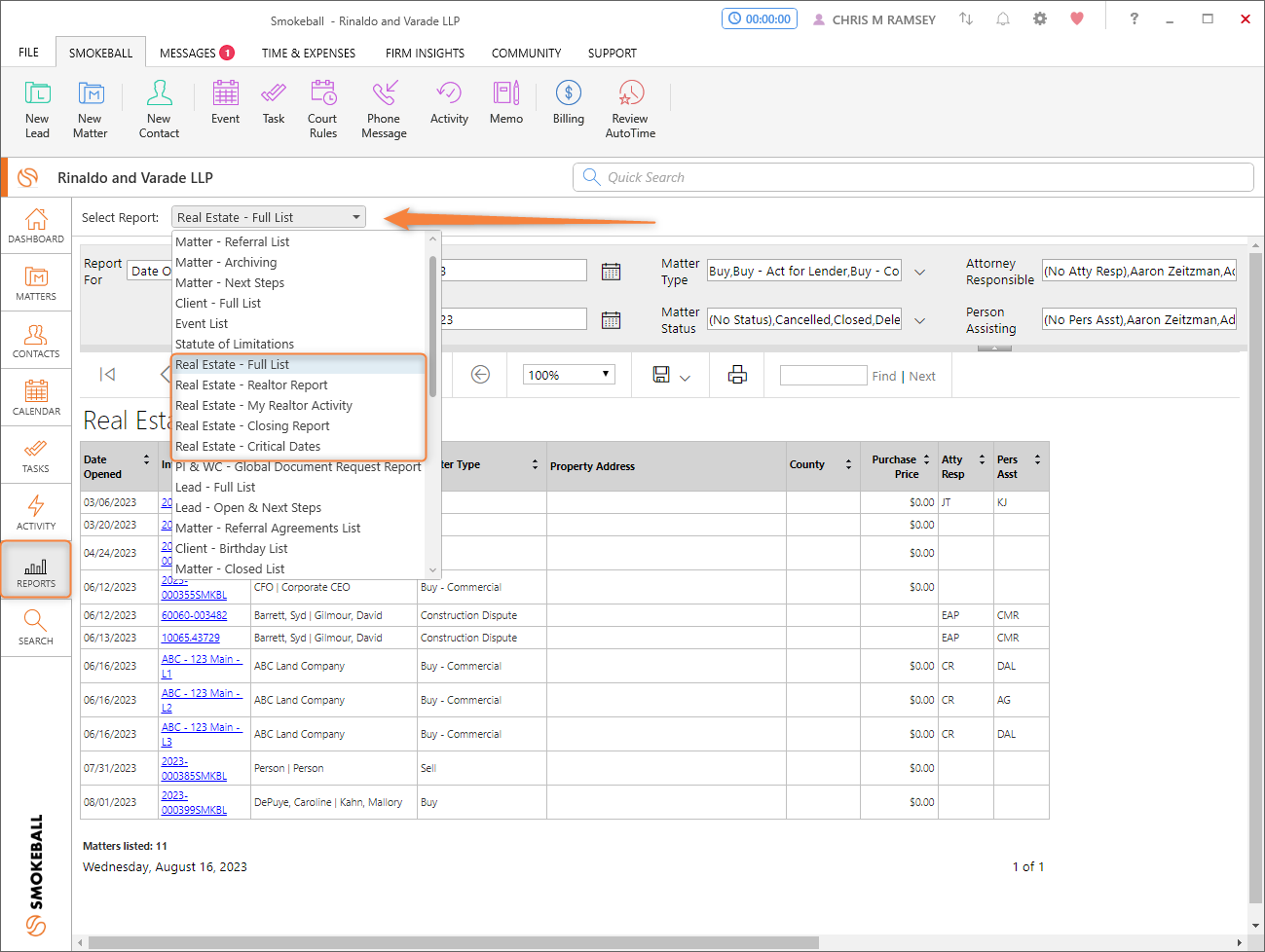Open the Select Report dropdown
The height and width of the screenshot is (952, 1265).
tap(269, 217)
